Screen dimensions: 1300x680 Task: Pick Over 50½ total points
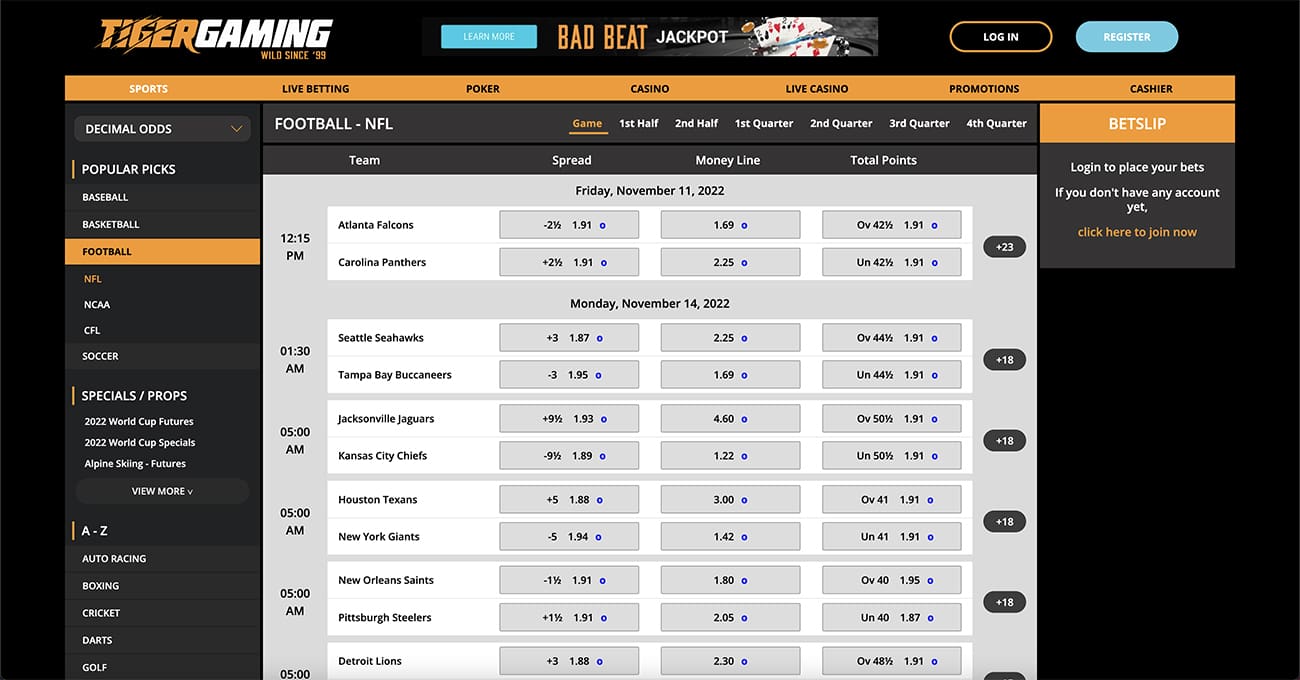click(x=892, y=419)
